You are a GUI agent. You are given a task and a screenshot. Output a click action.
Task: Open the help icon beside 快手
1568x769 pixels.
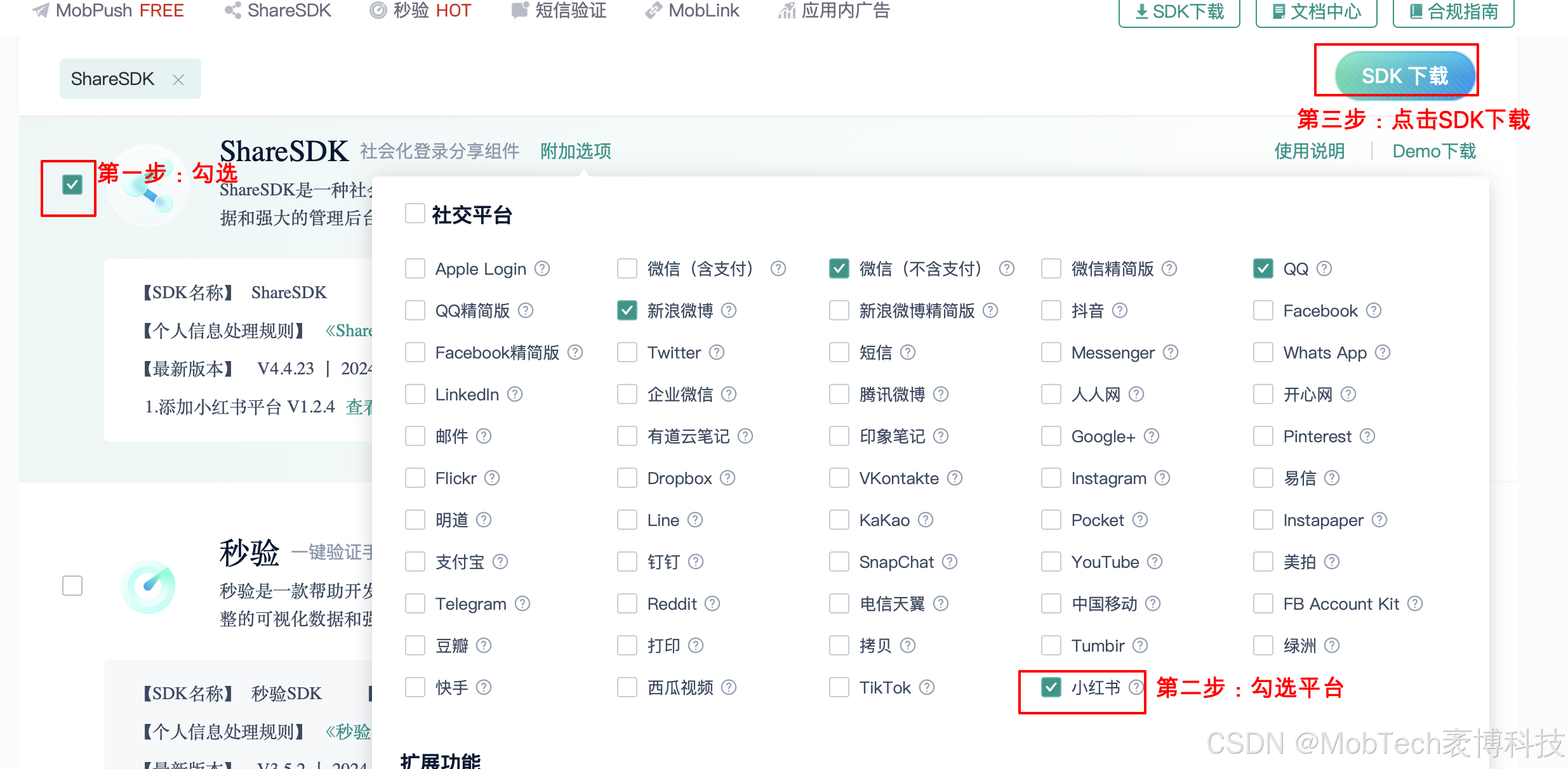(484, 687)
